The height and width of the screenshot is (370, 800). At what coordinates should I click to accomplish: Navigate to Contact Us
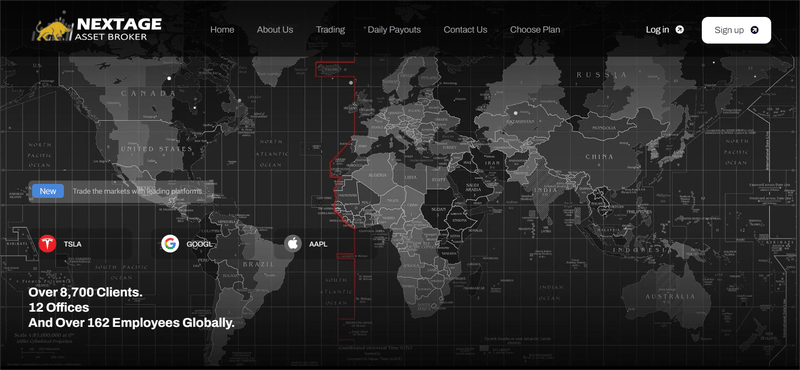click(465, 30)
